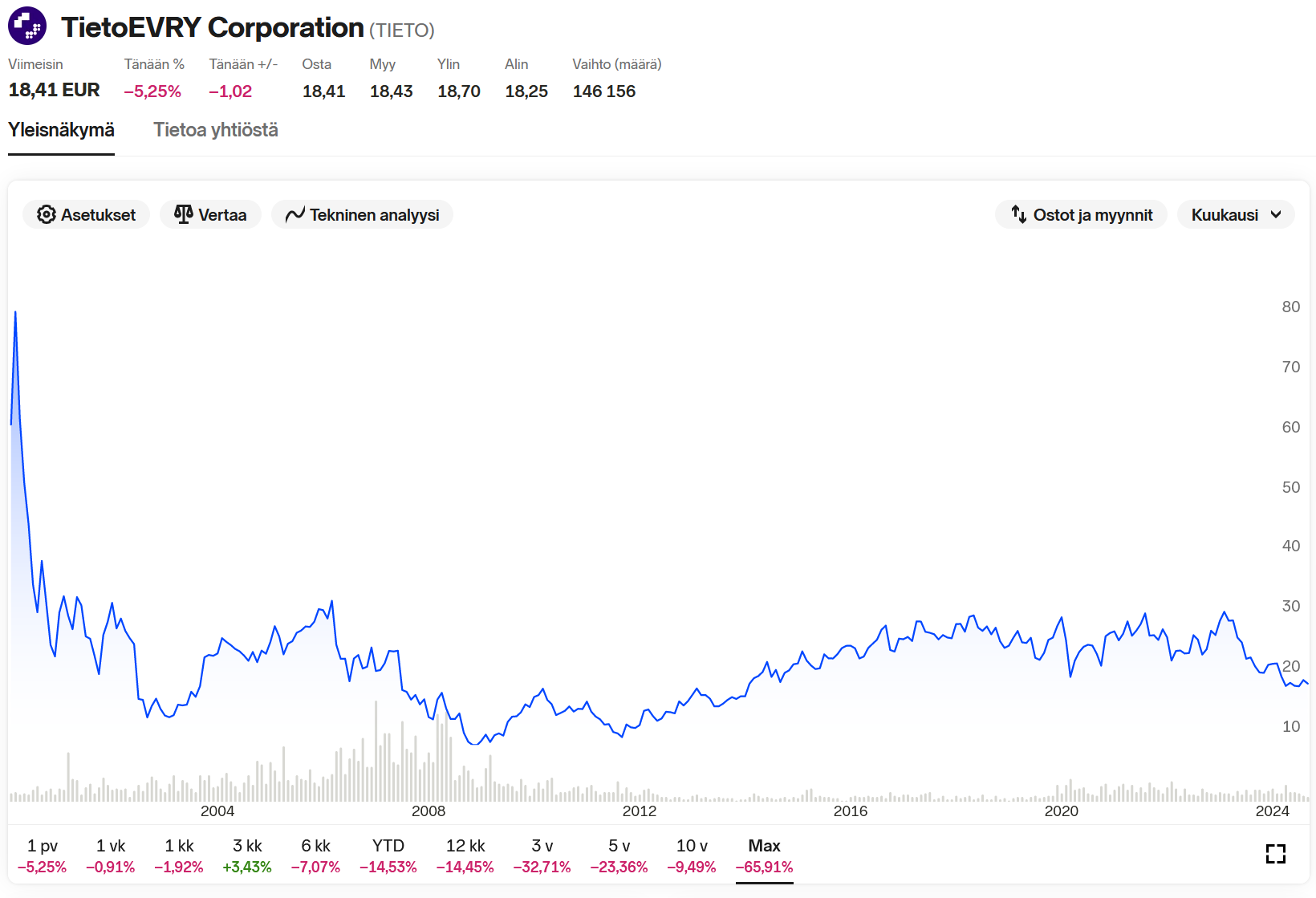Image resolution: width=1316 pixels, height=898 pixels.
Task: Click Ostot ja myynnit arrows icon
Action: coord(1019,214)
